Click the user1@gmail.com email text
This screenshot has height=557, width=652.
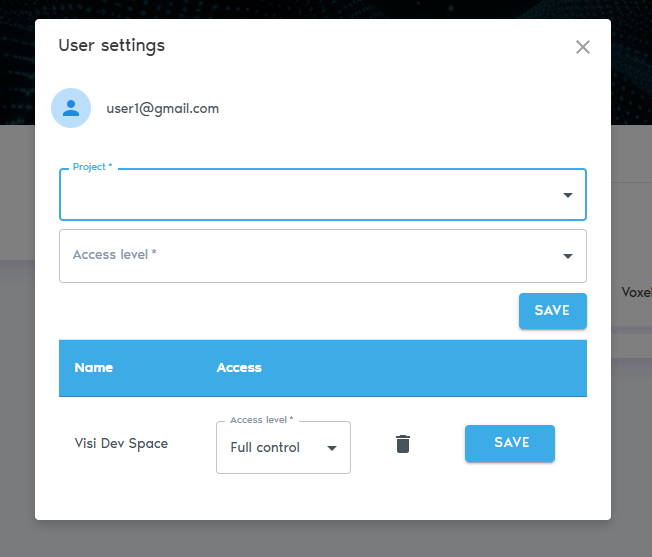pos(163,108)
